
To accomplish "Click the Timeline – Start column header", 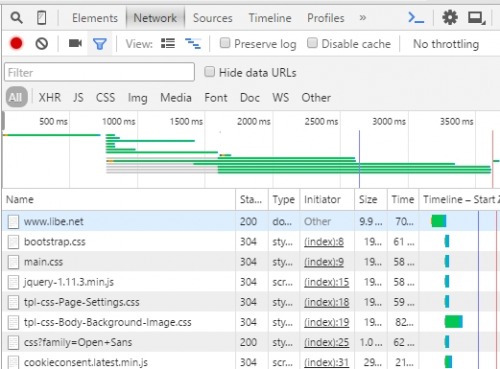I will (x=459, y=199).
